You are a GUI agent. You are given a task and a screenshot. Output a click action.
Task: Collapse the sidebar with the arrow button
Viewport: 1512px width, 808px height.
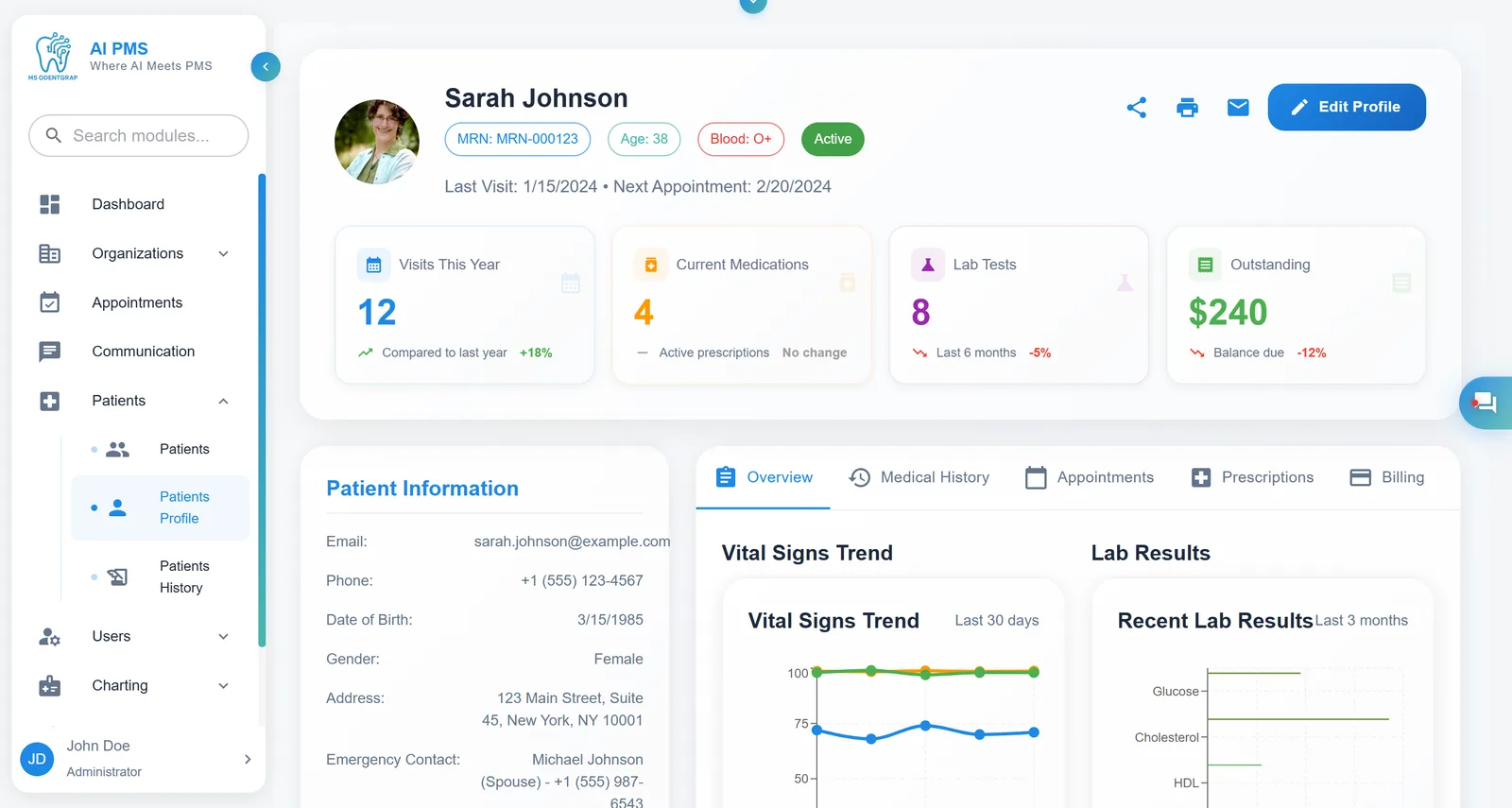266,66
